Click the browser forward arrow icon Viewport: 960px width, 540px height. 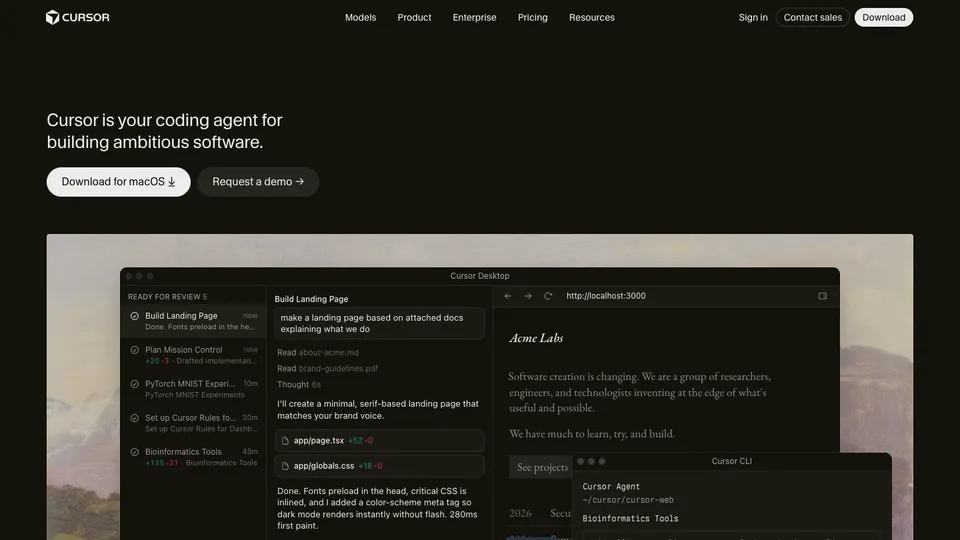tap(528, 296)
